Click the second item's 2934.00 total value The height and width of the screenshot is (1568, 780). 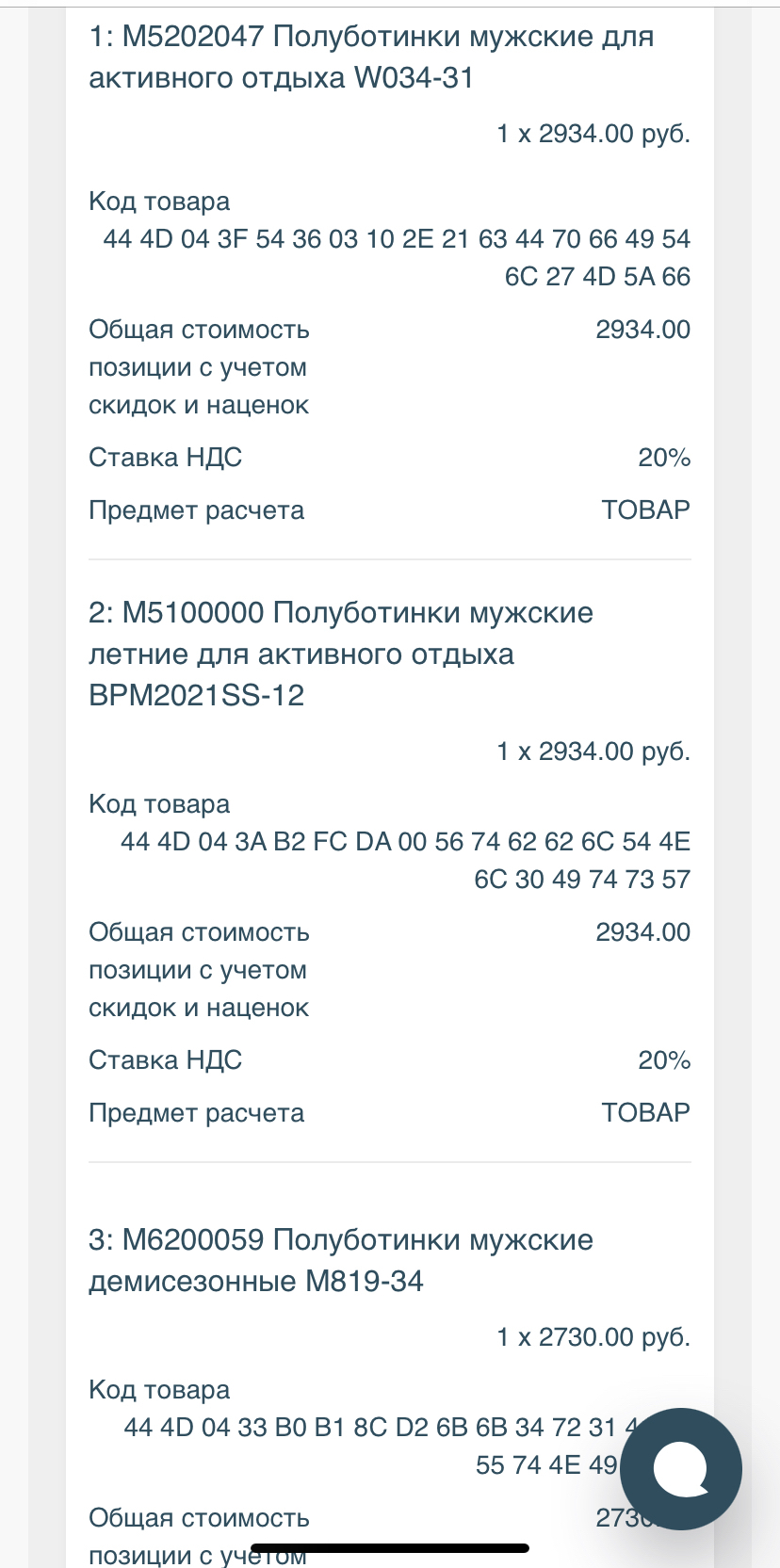coord(642,932)
